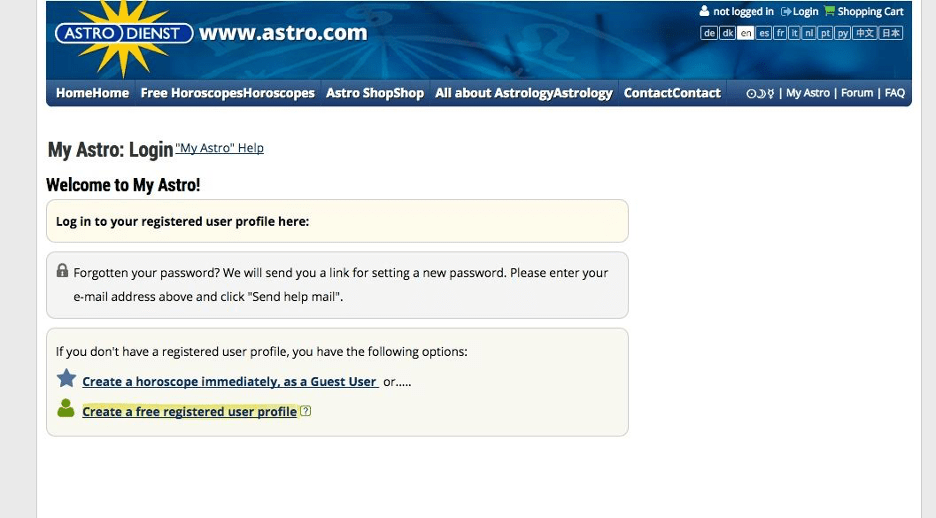Open the Free Horoscopes menu
Viewport: 936px width, 518px height.
click(x=227, y=93)
